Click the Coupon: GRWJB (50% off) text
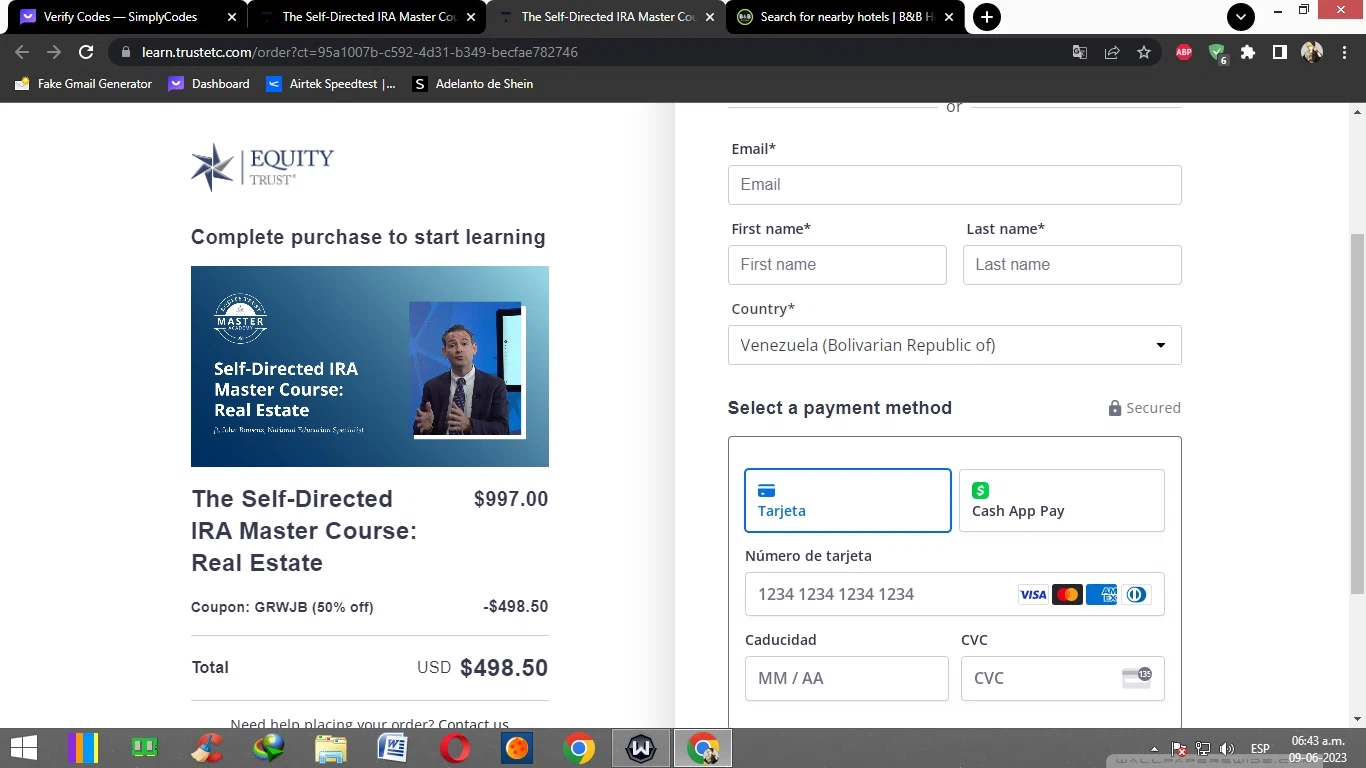 click(282, 607)
